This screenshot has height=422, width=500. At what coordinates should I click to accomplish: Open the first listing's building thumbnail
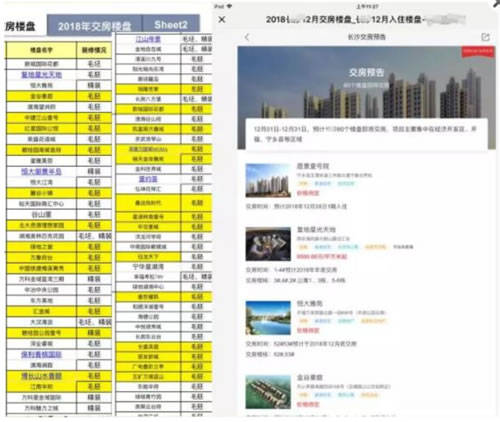coord(268,180)
